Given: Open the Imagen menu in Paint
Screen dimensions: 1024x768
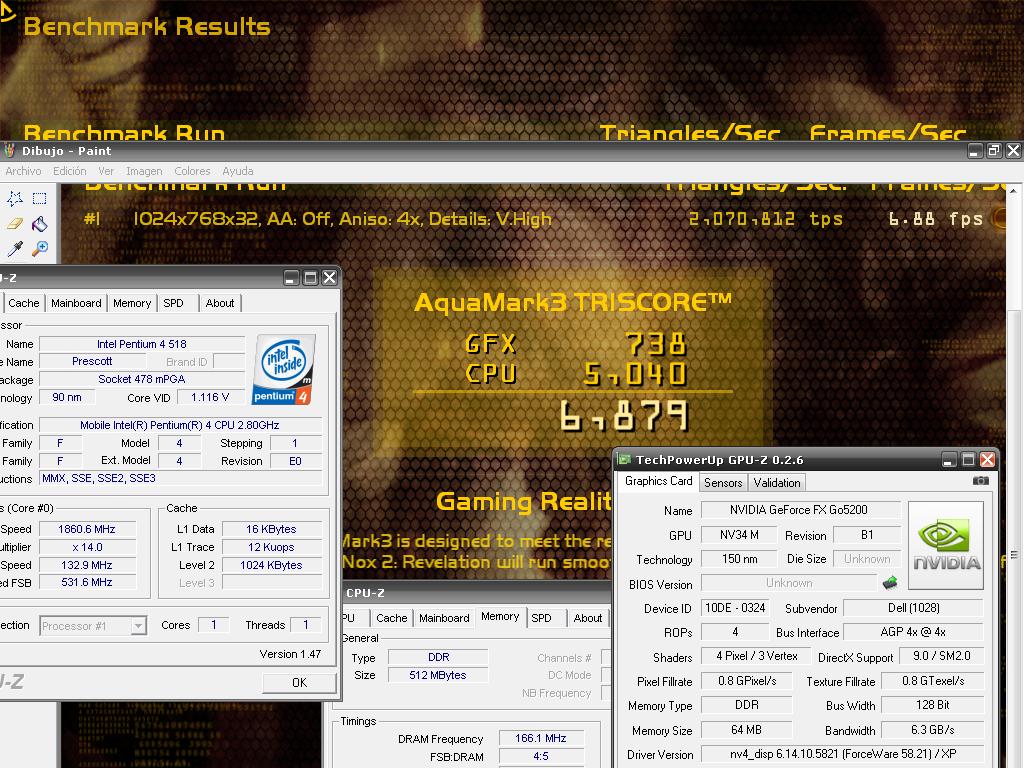Looking at the screenshot, I should pyautogui.click(x=144, y=171).
